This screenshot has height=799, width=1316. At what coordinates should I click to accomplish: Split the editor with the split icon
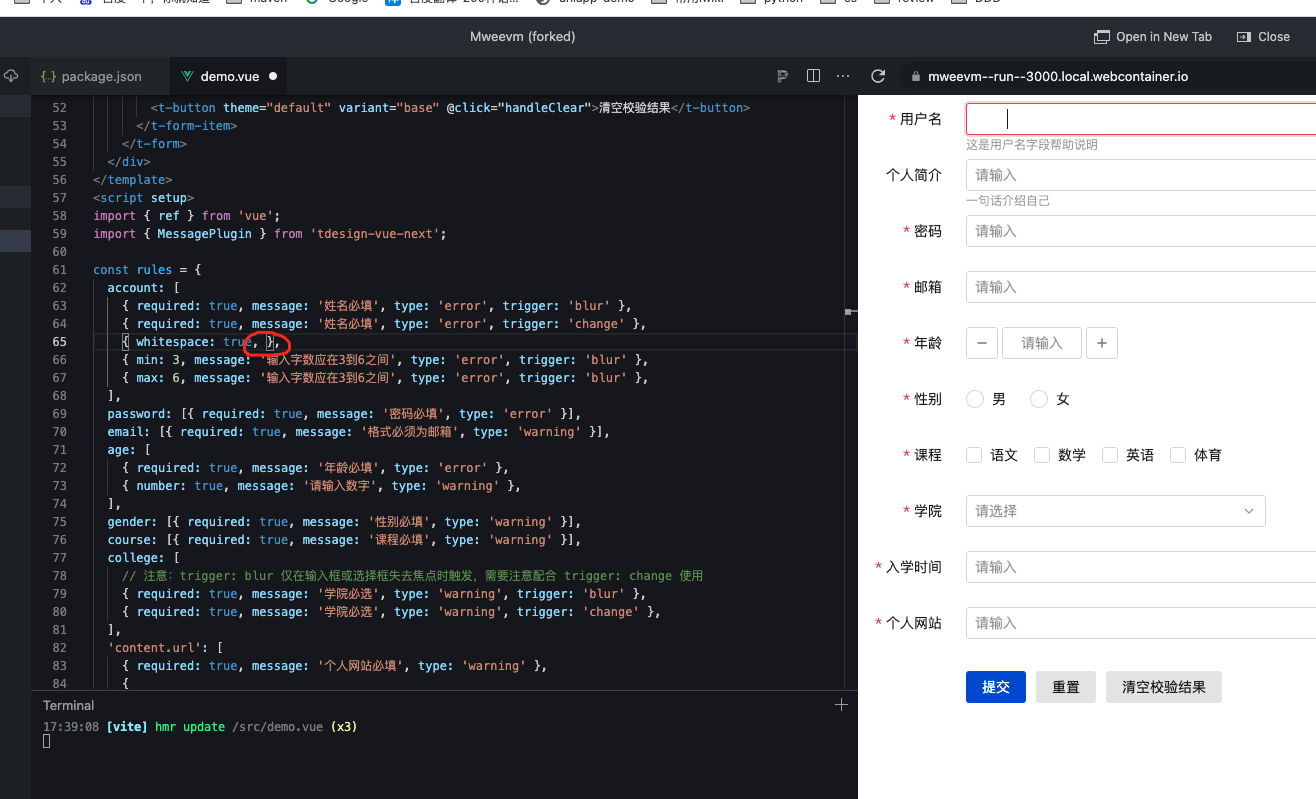[813, 76]
